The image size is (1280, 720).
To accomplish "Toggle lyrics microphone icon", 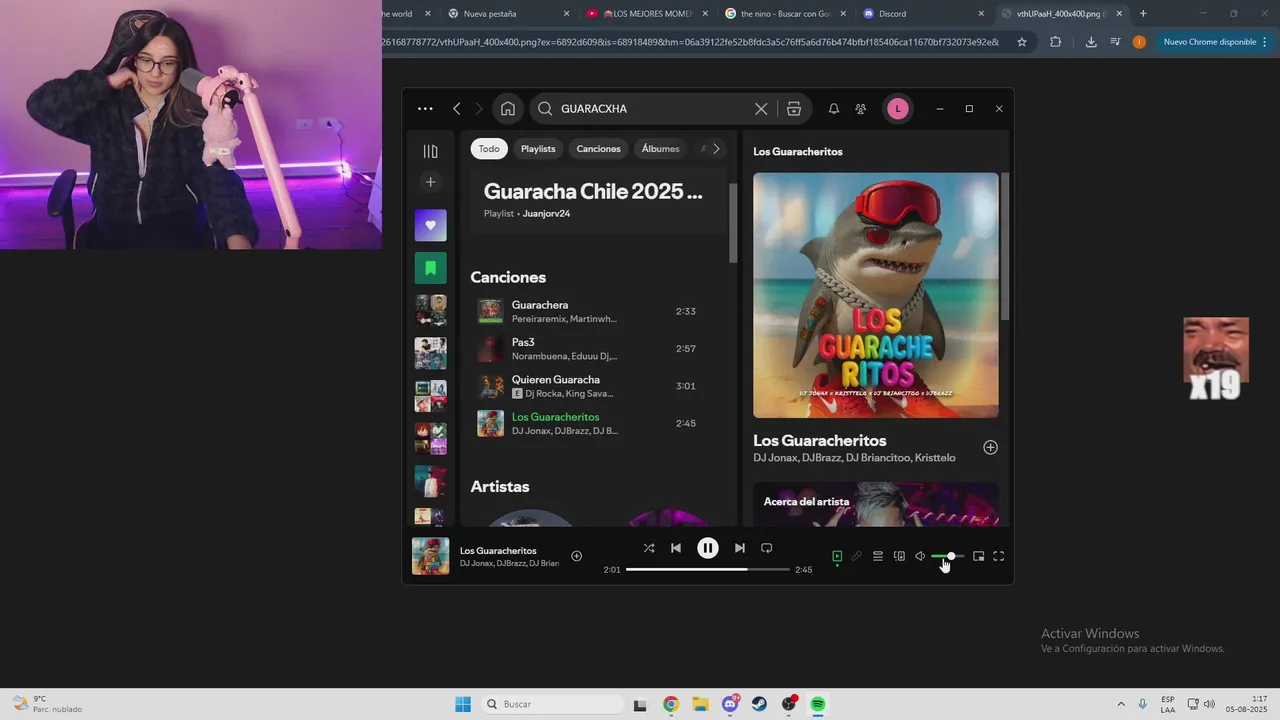I will coord(857,556).
